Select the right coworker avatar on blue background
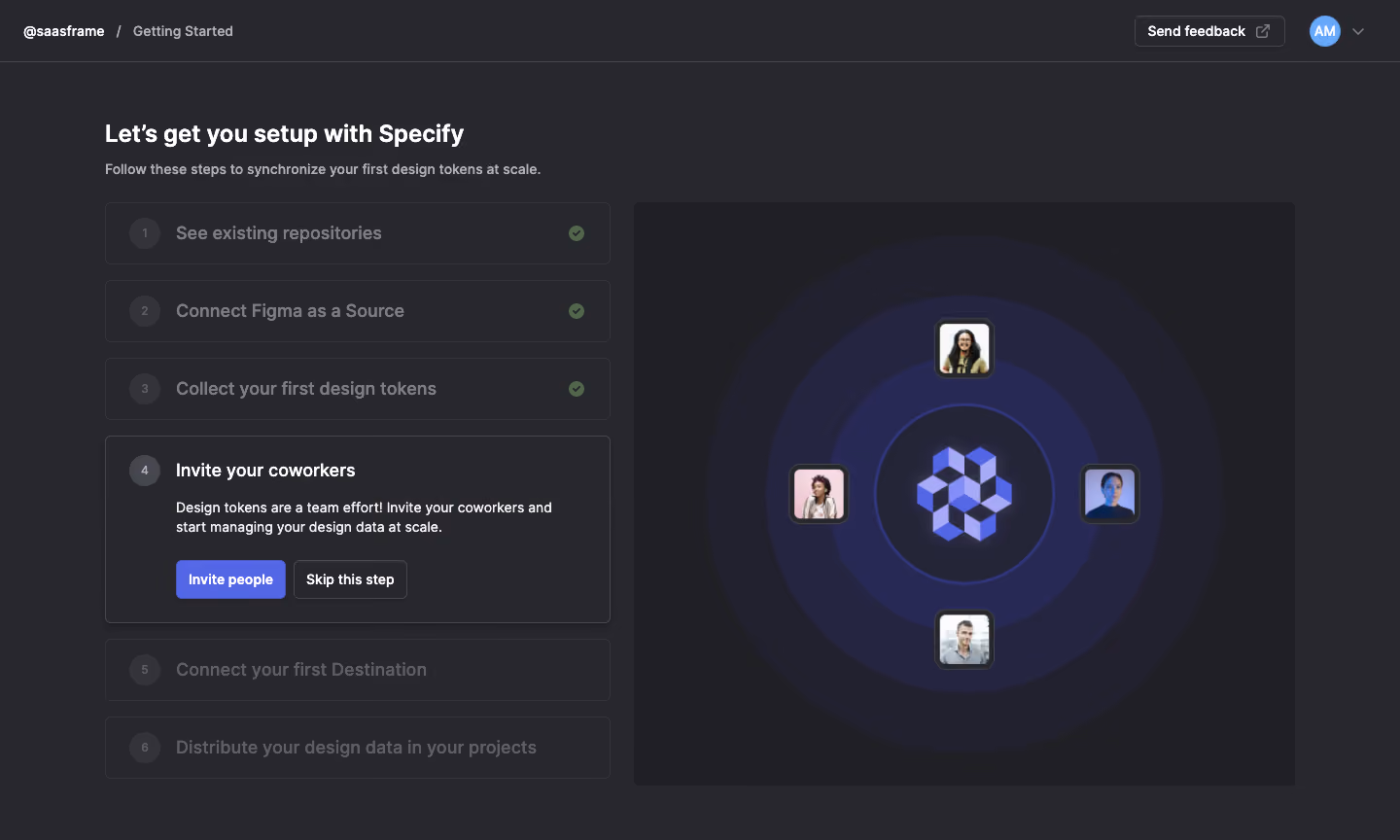 coord(1110,494)
